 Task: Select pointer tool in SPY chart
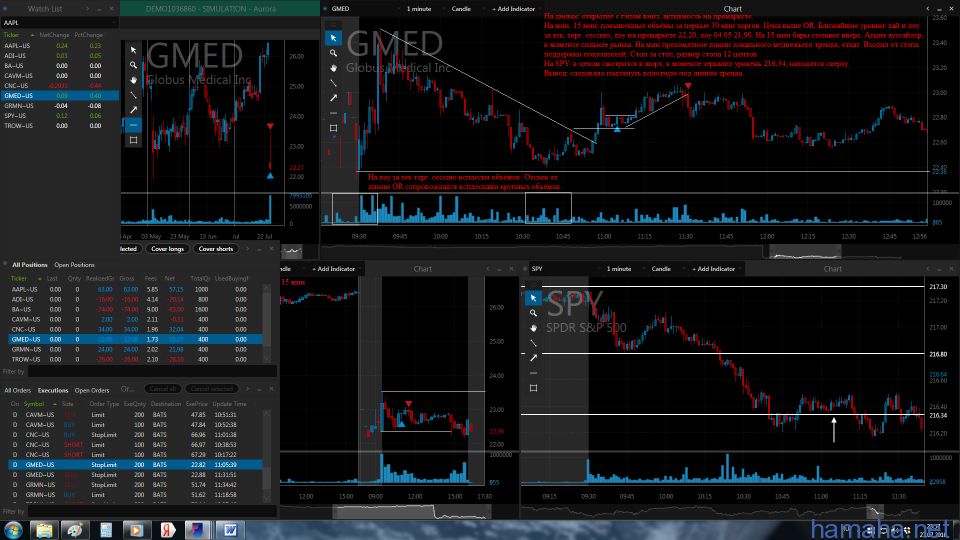point(533,298)
